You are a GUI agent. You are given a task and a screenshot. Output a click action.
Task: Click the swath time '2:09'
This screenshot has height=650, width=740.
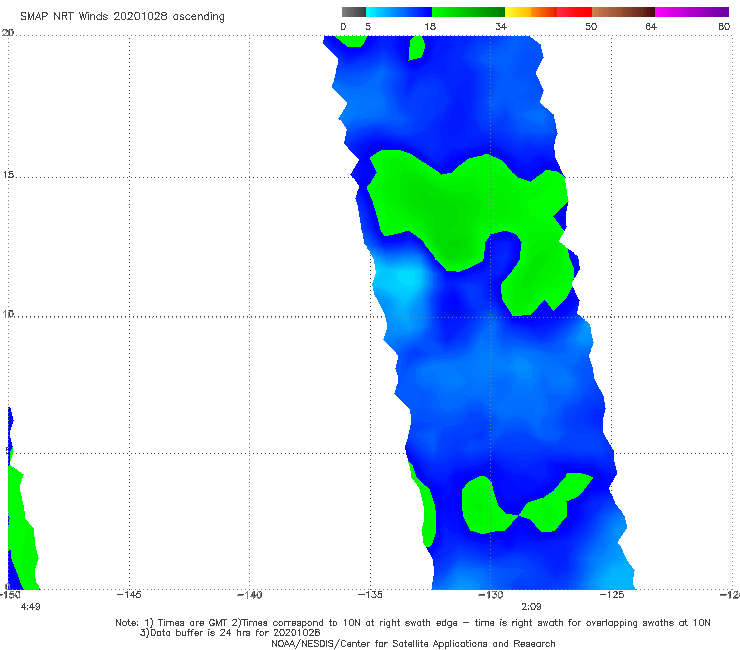[x=531, y=607]
